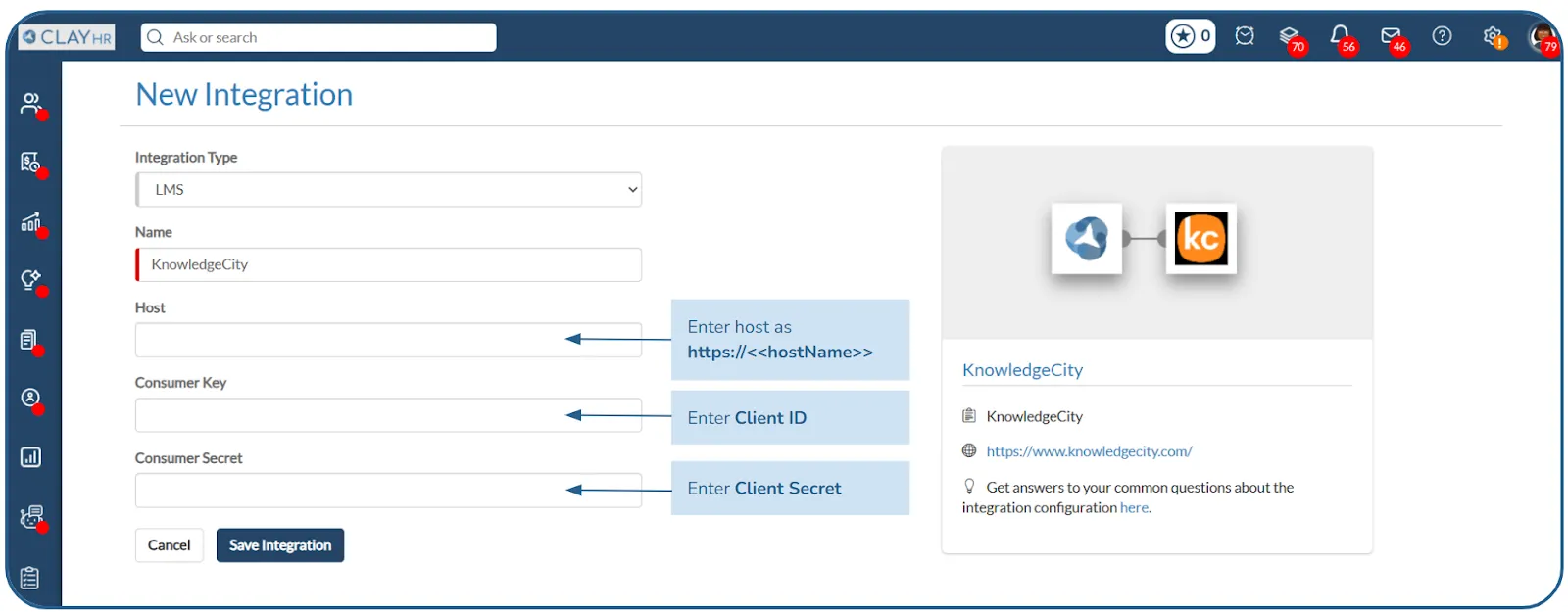Click the Ask or search box

tap(318, 37)
